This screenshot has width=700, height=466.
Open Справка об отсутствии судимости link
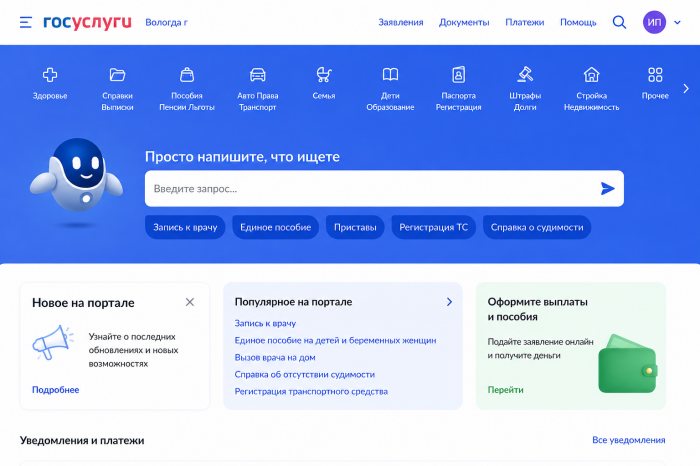[x=304, y=374]
